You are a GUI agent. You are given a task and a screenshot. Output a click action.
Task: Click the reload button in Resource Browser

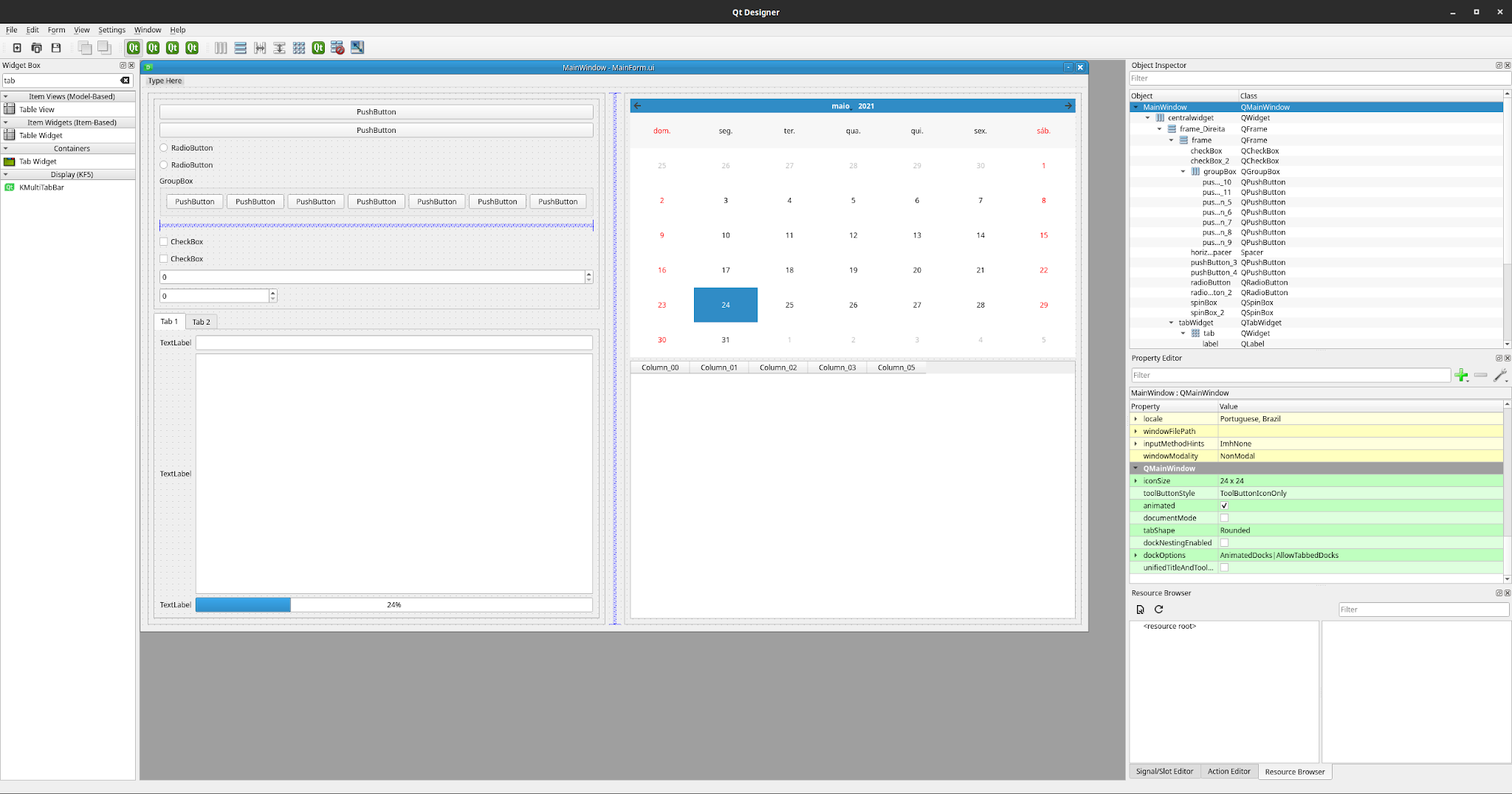(x=1158, y=609)
